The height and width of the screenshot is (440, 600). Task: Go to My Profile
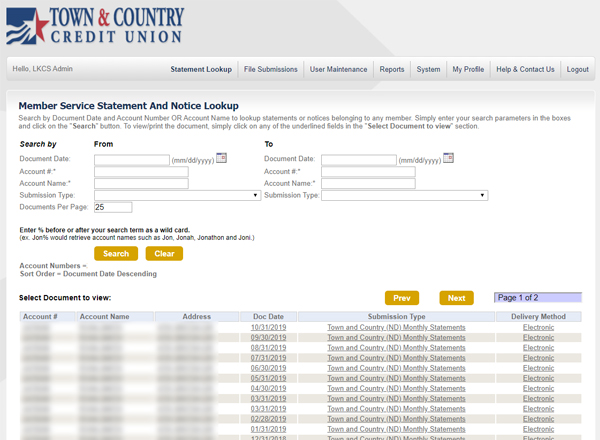[468, 69]
